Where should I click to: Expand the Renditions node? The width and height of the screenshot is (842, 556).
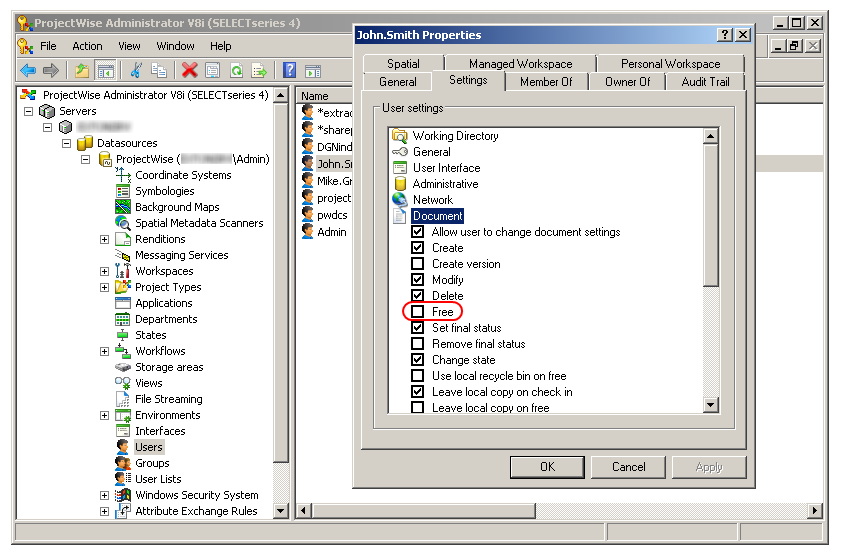click(x=105, y=240)
